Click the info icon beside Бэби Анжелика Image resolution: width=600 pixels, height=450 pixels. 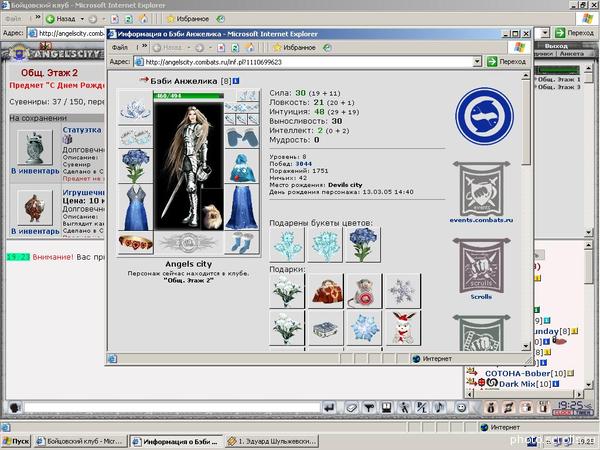click(236, 81)
